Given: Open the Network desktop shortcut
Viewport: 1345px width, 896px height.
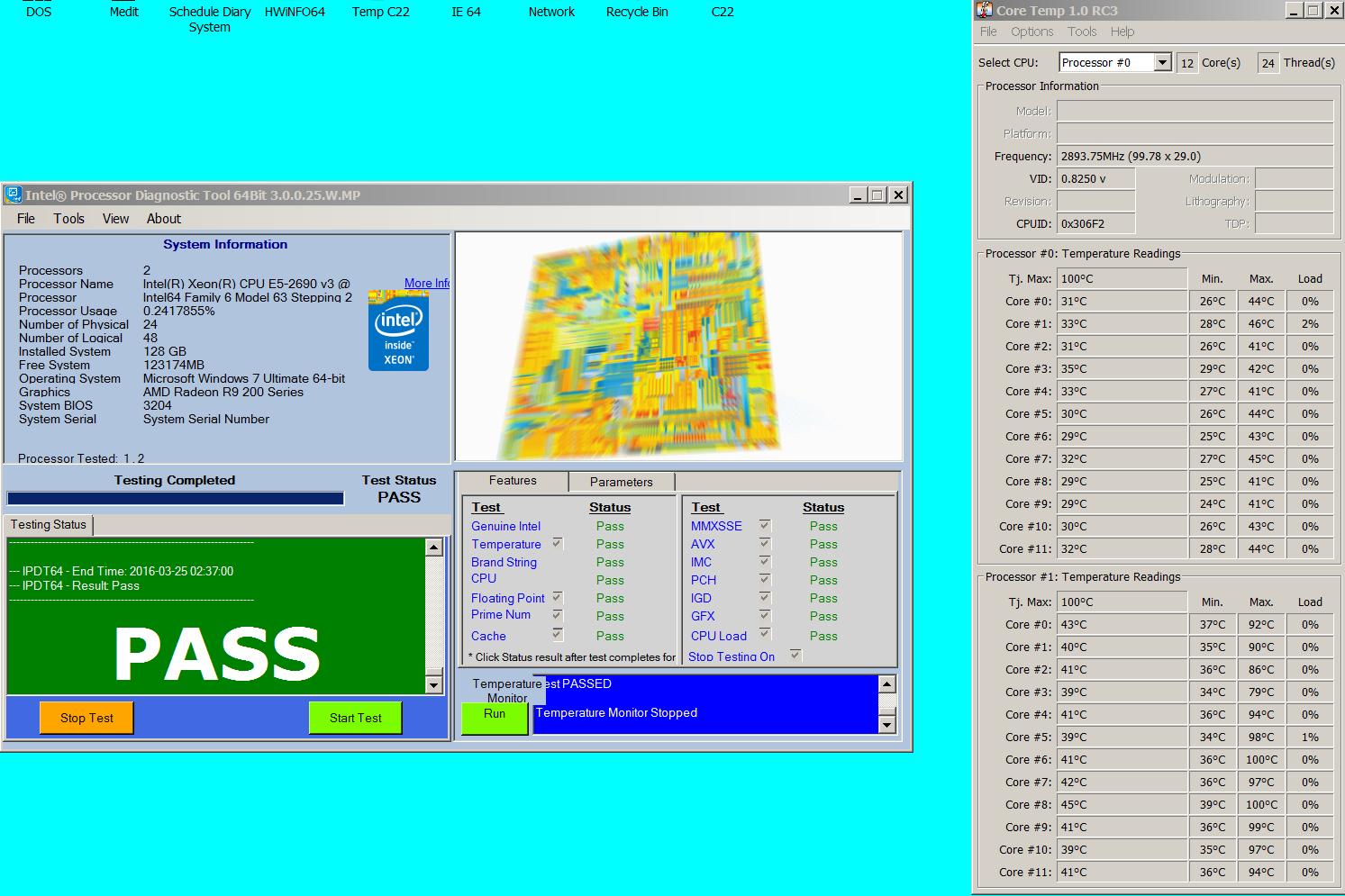Looking at the screenshot, I should pos(551,12).
